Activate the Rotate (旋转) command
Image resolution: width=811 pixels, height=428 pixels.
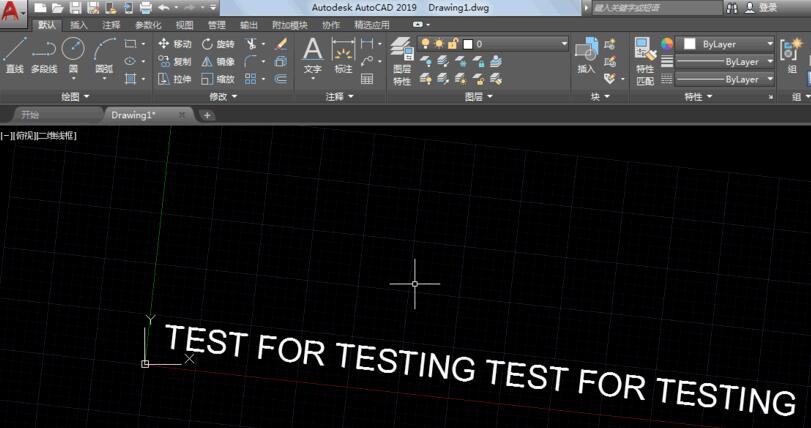[x=218, y=44]
